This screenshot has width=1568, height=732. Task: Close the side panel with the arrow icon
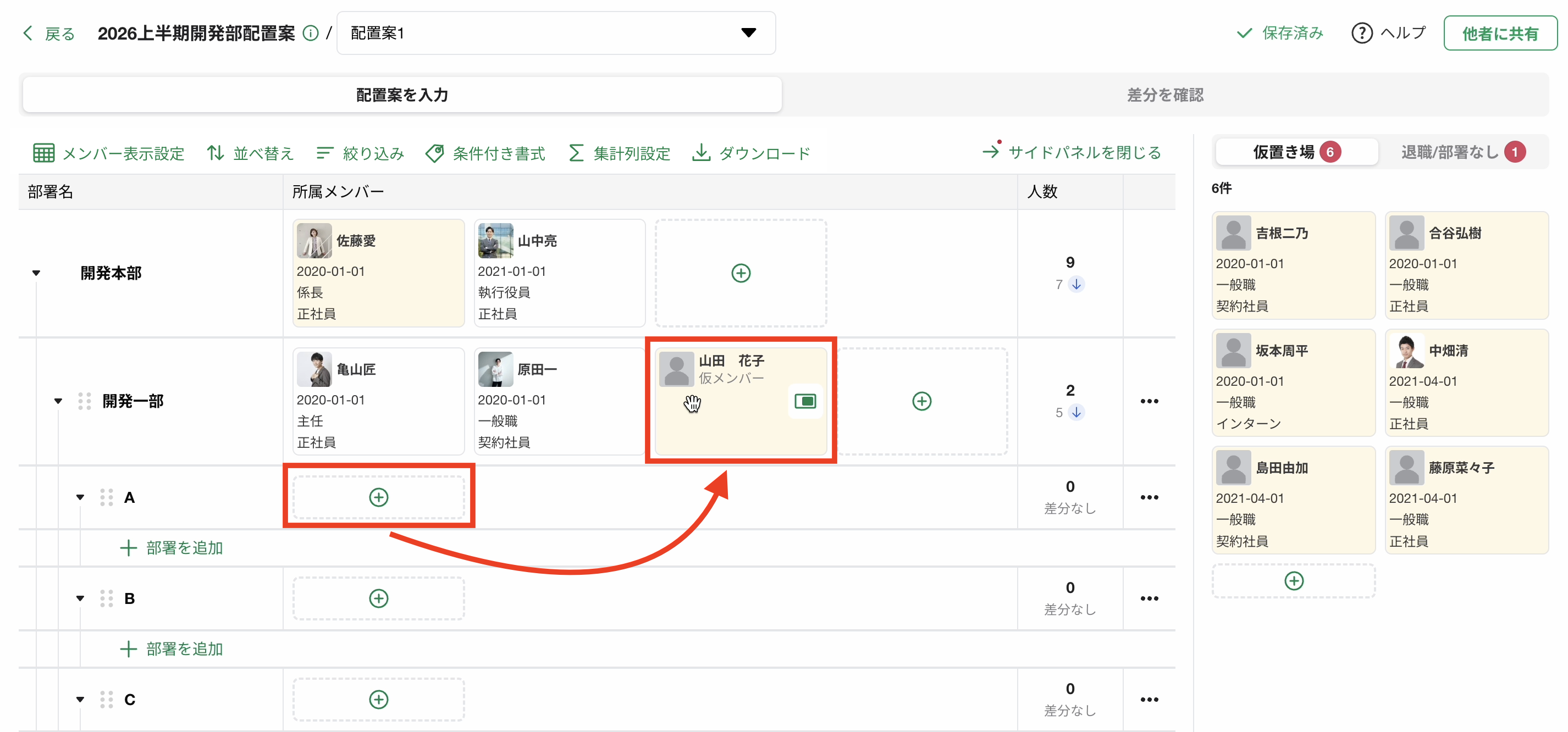click(992, 152)
